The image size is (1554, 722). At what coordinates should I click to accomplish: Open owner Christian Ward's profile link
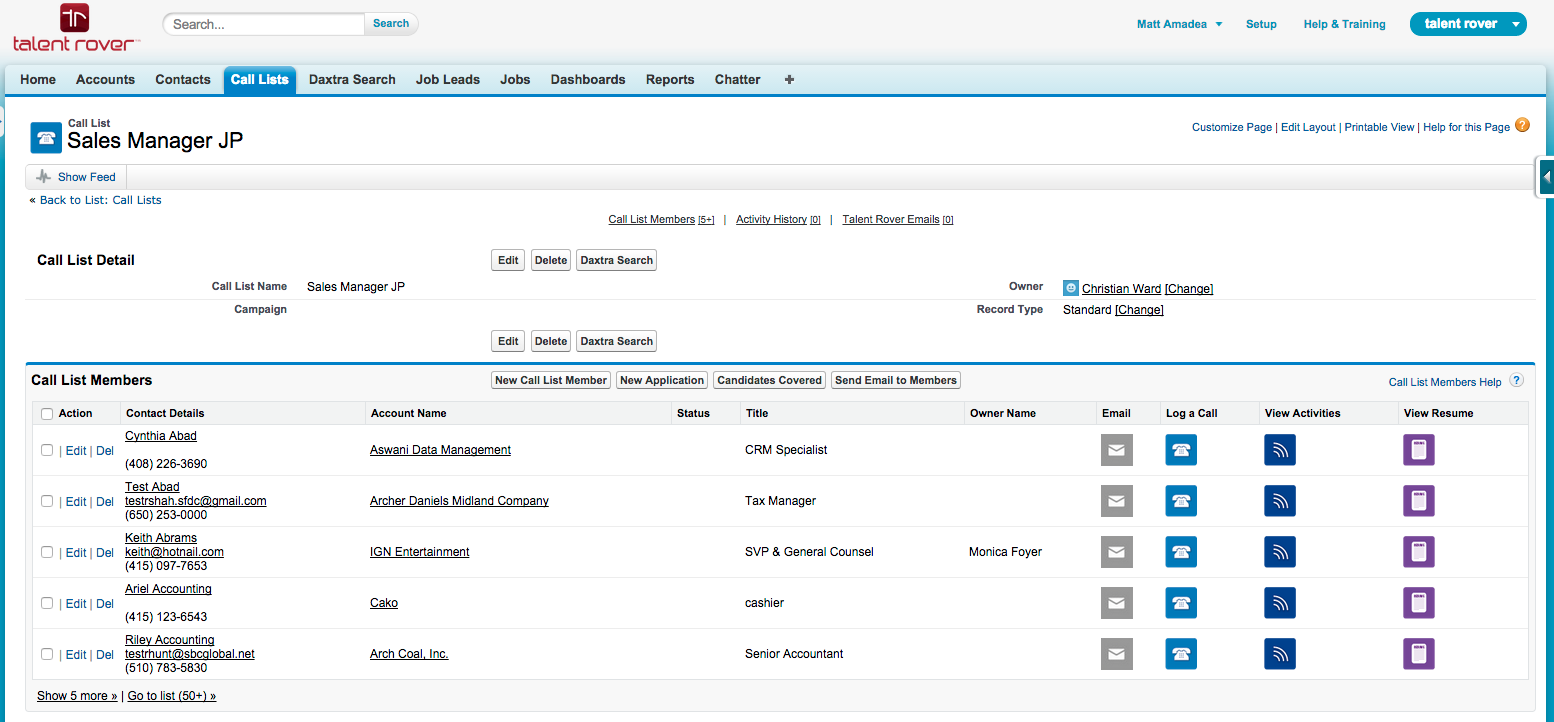click(1121, 288)
